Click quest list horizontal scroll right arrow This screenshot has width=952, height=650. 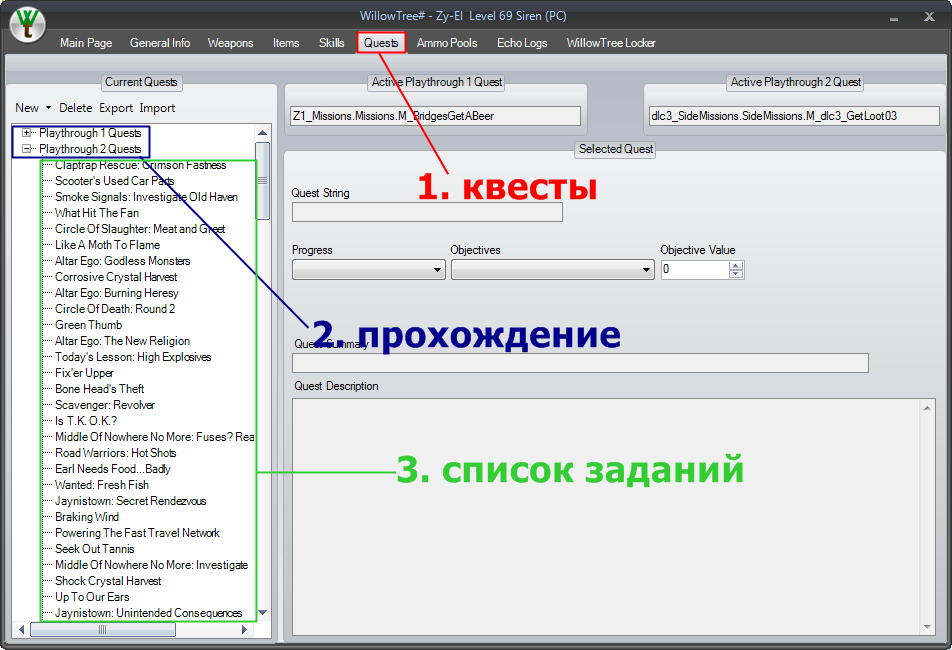(x=245, y=630)
